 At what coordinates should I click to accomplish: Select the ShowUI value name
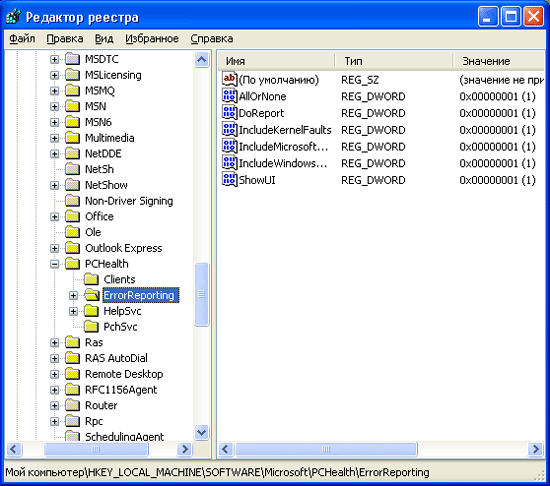[x=257, y=180]
